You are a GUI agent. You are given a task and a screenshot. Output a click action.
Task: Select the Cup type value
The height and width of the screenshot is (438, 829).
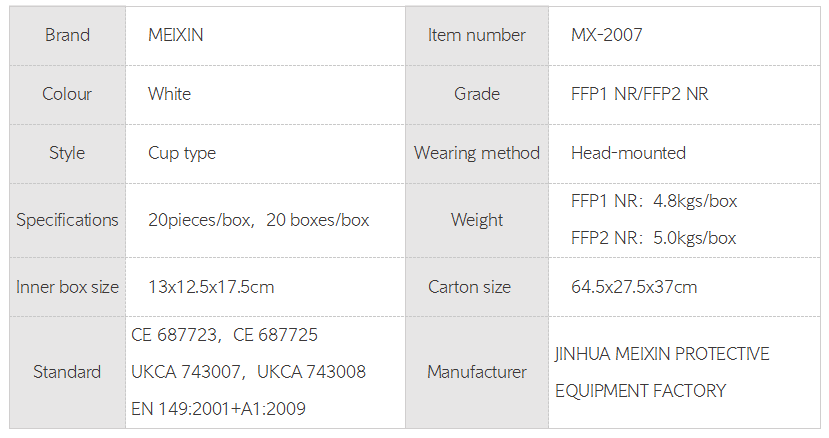tap(182, 153)
